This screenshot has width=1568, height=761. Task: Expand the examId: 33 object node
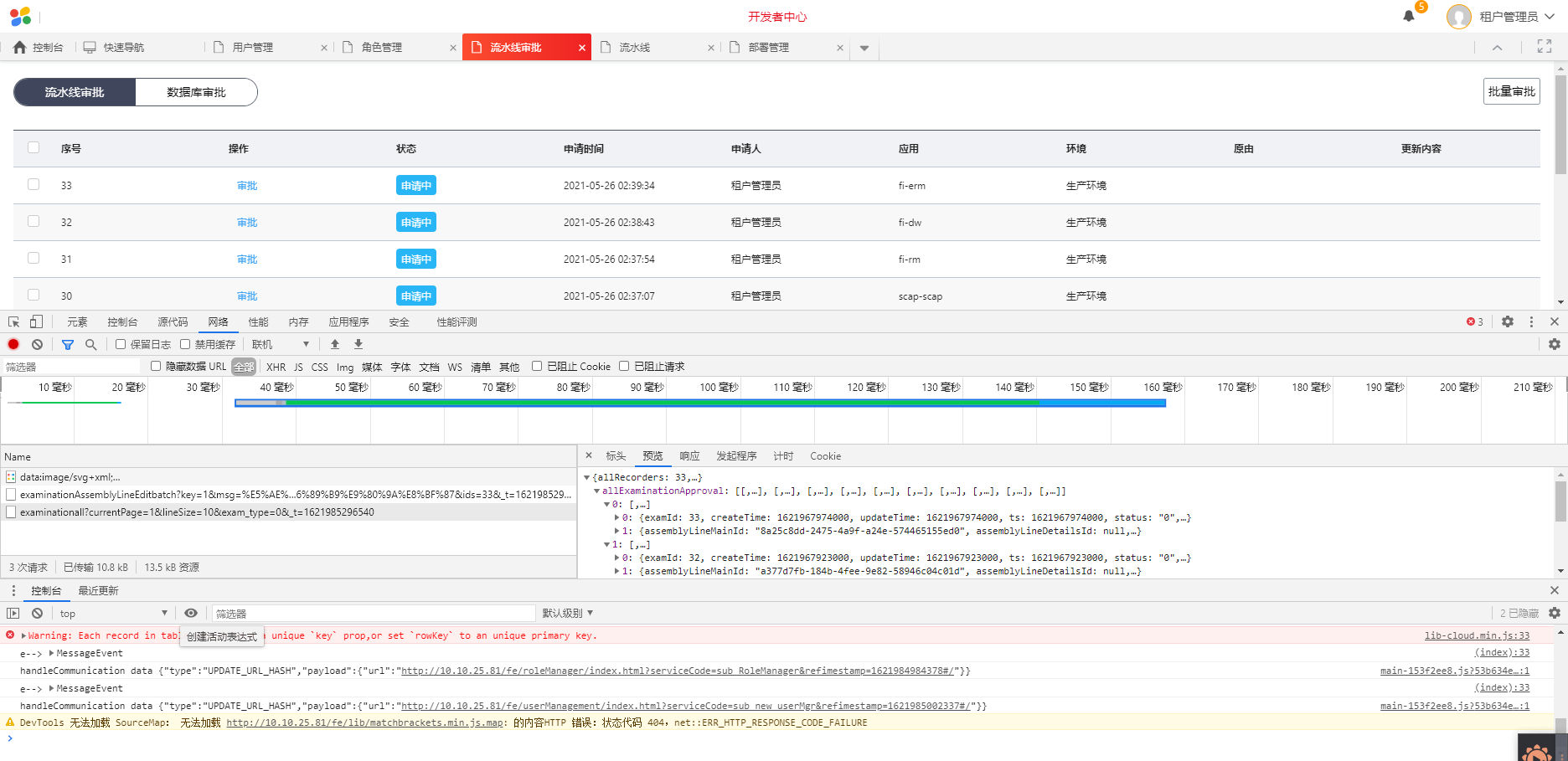click(617, 518)
